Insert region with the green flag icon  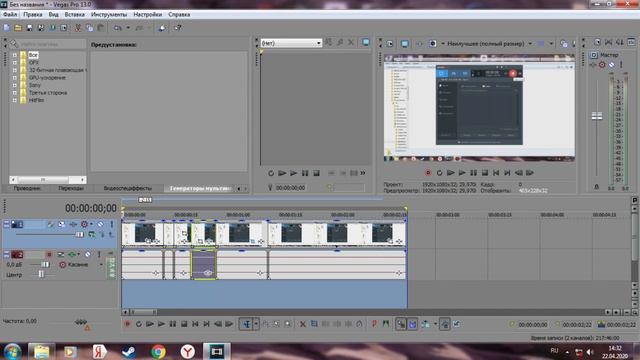386,324
